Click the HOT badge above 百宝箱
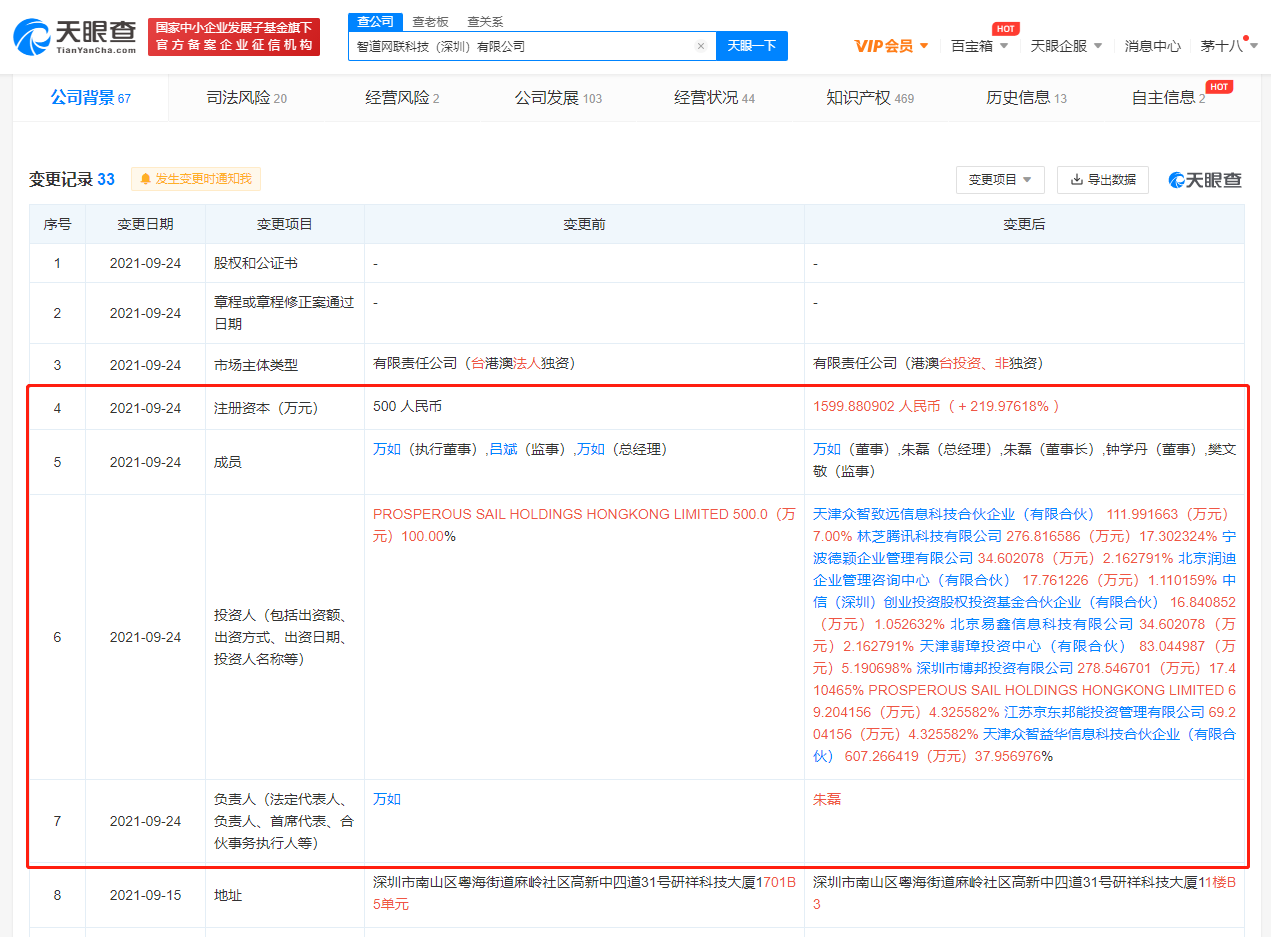This screenshot has width=1271, height=937. click(x=1005, y=28)
